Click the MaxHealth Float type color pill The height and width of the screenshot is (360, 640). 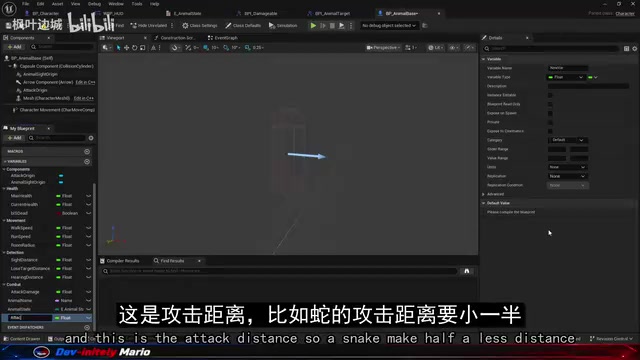point(58,196)
